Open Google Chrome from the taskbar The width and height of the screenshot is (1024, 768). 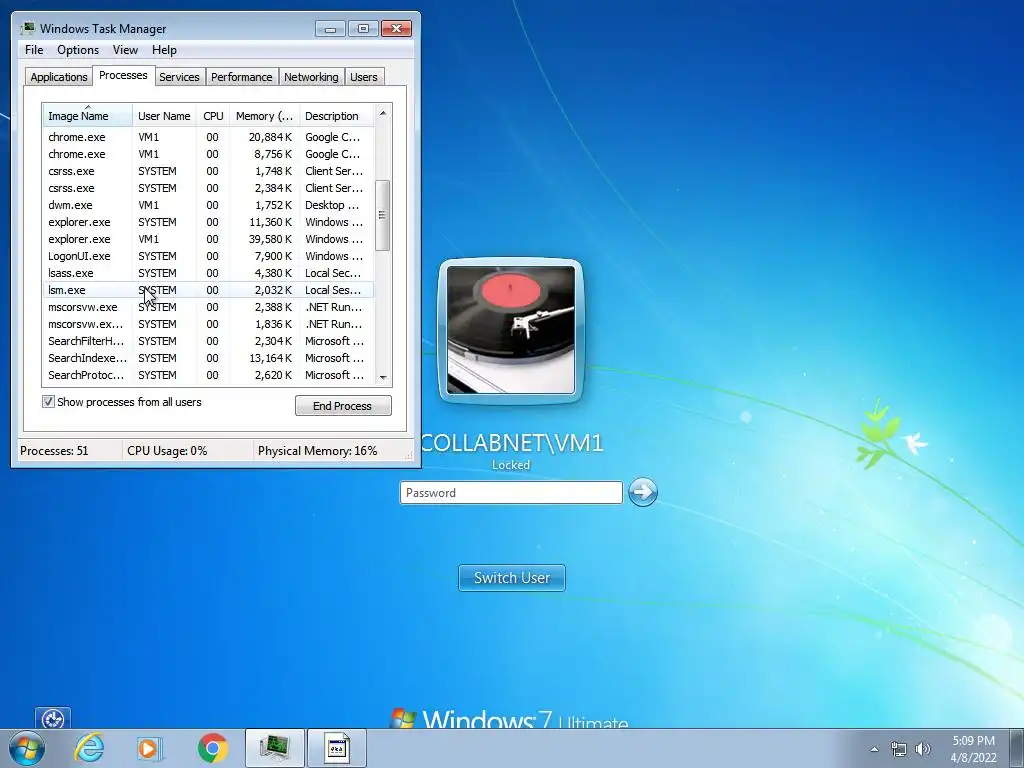(x=212, y=748)
